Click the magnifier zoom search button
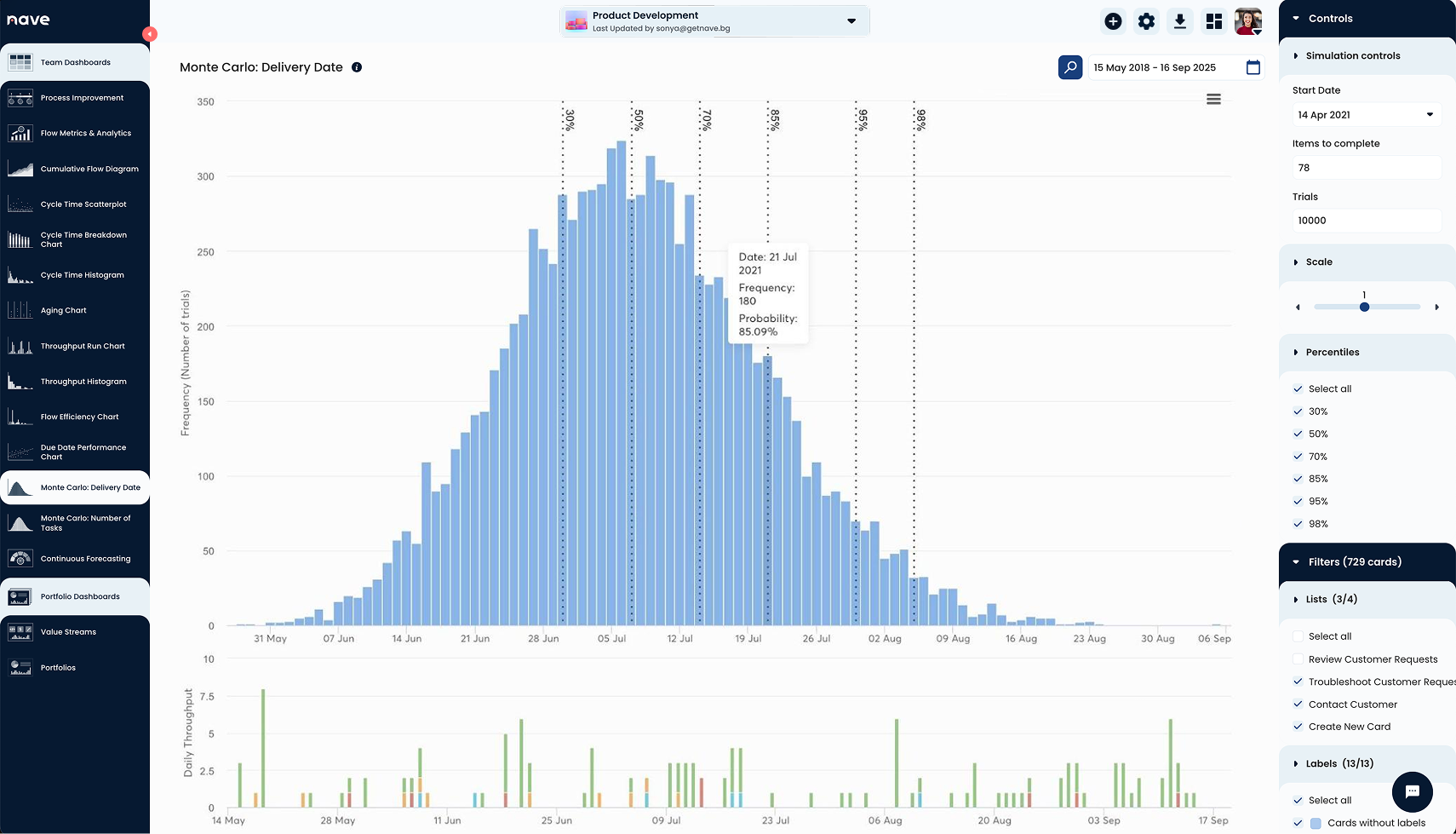This screenshot has height=834, width=1456. 1070,67
